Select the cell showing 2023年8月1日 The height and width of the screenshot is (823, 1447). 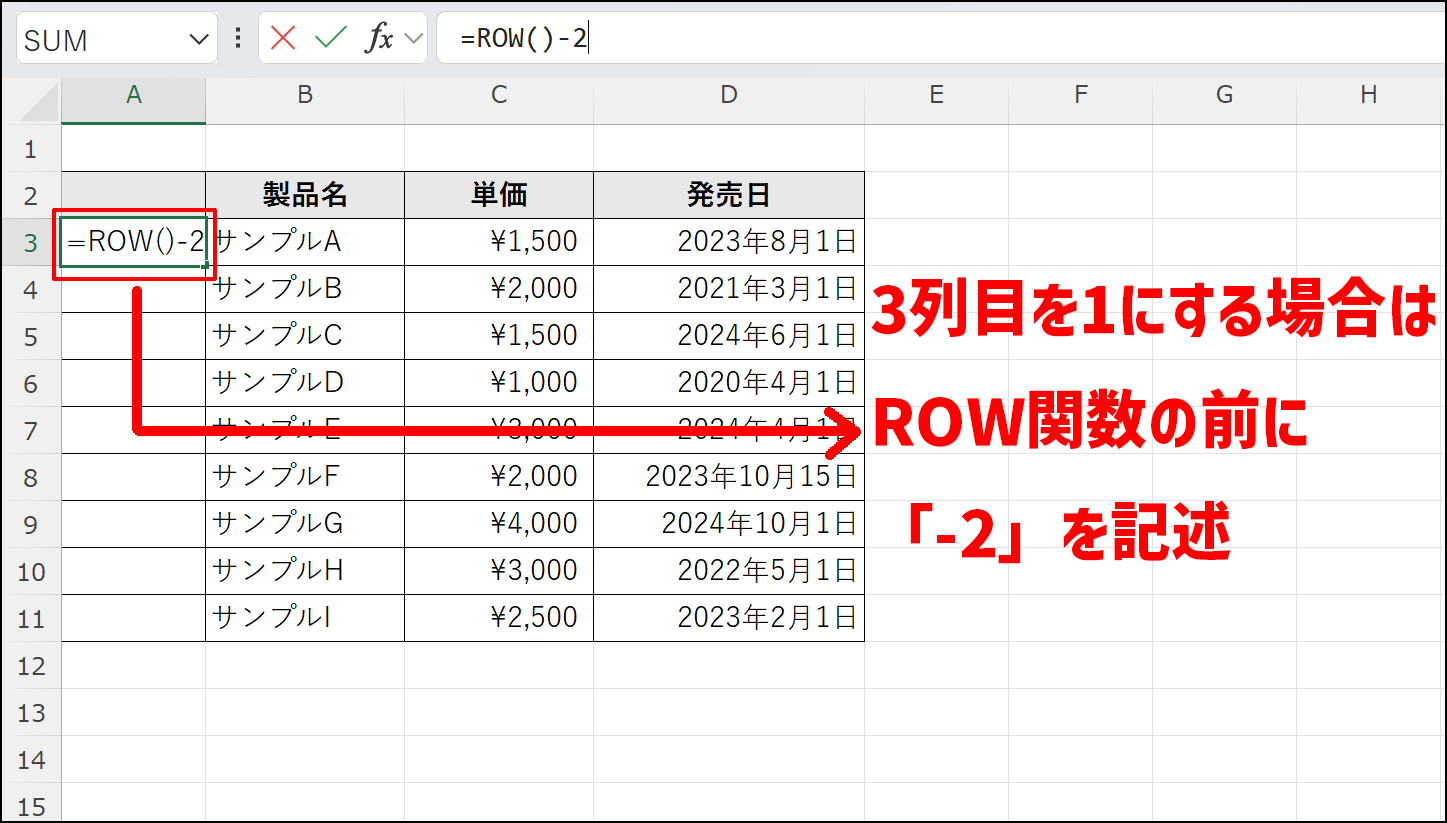(728, 241)
